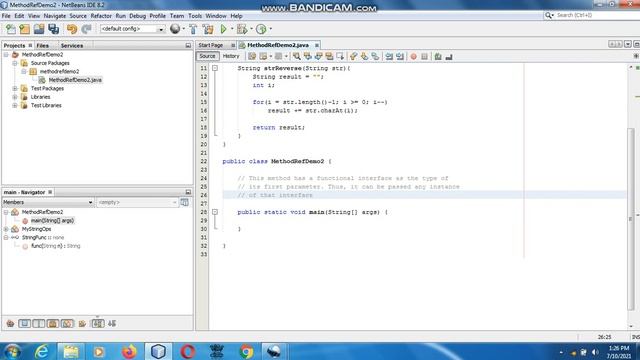
Task: Click the editor vertical scrollbar thumb
Action: tap(631, 219)
